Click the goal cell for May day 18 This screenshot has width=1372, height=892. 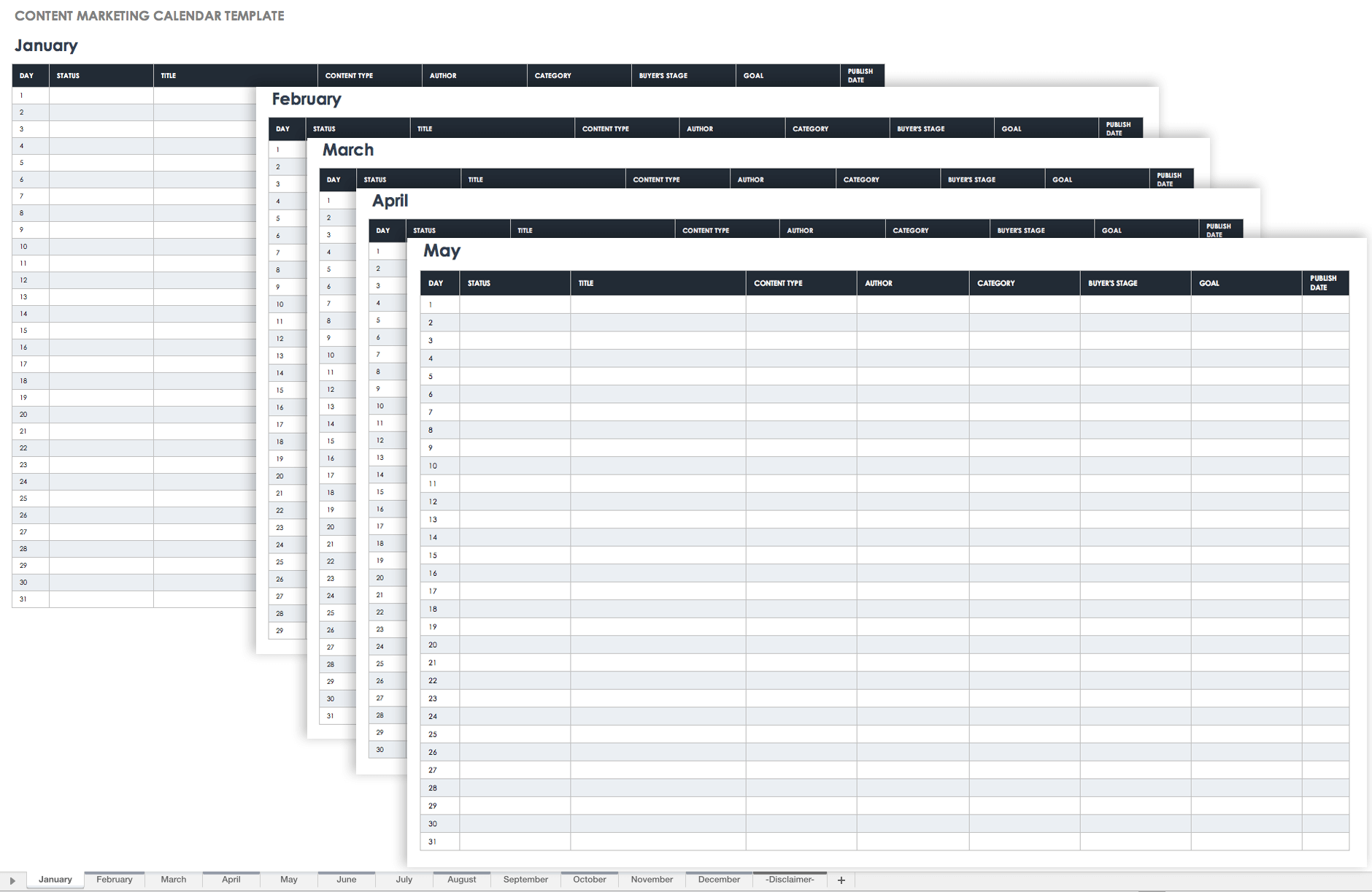pos(1246,609)
